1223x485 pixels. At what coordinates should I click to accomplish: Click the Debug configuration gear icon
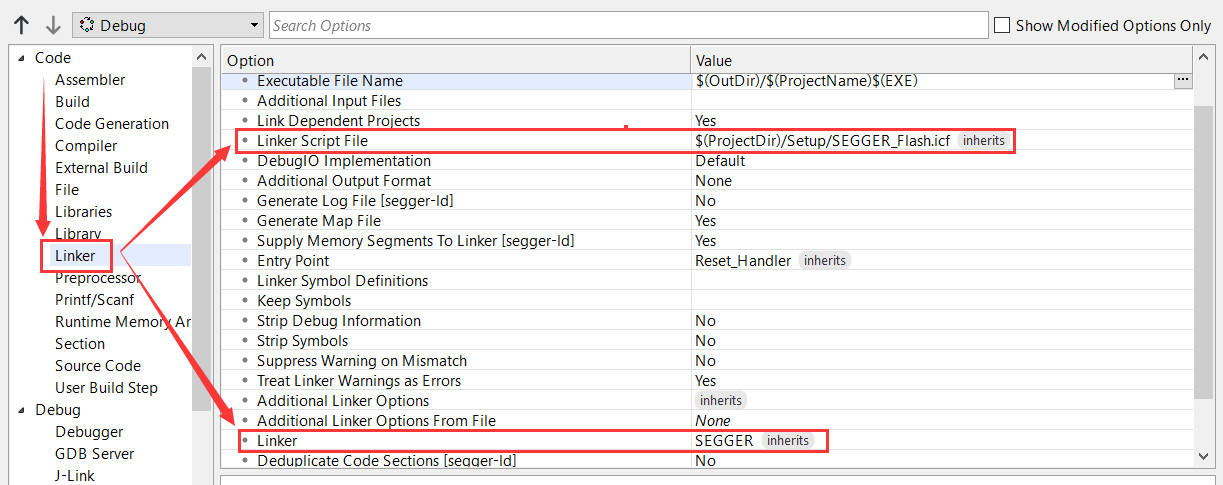(x=87, y=25)
